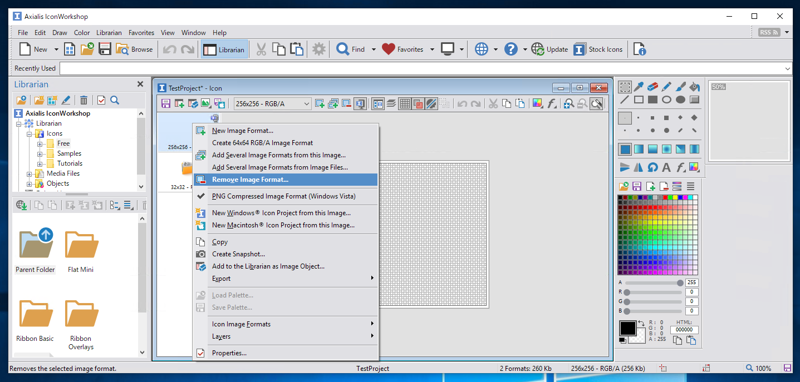
Task: Select the solid fill gradient mode button
Action: click(x=625, y=149)
